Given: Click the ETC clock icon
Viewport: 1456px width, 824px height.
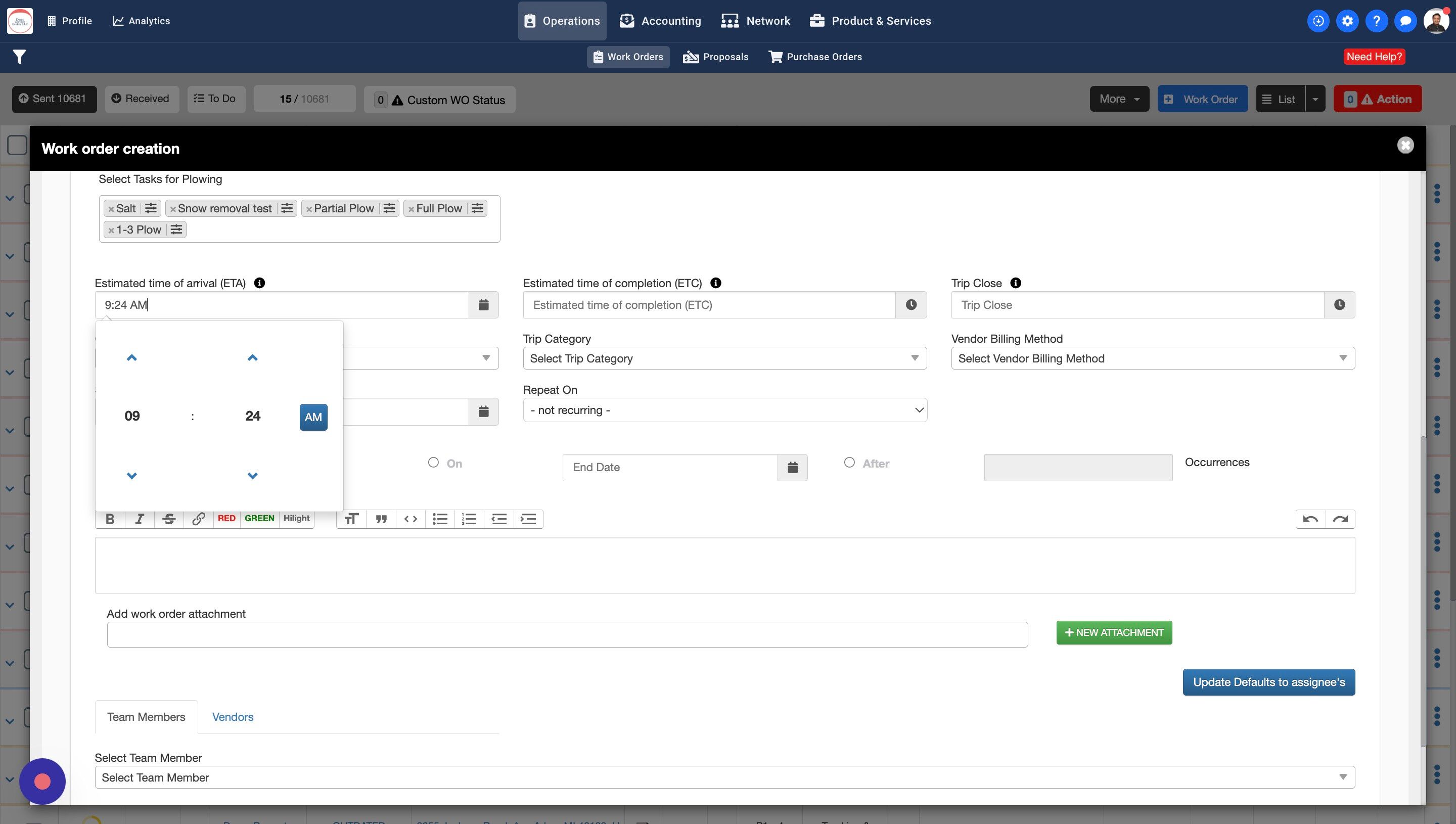Looking at the screenshot, I should [911, 305].
